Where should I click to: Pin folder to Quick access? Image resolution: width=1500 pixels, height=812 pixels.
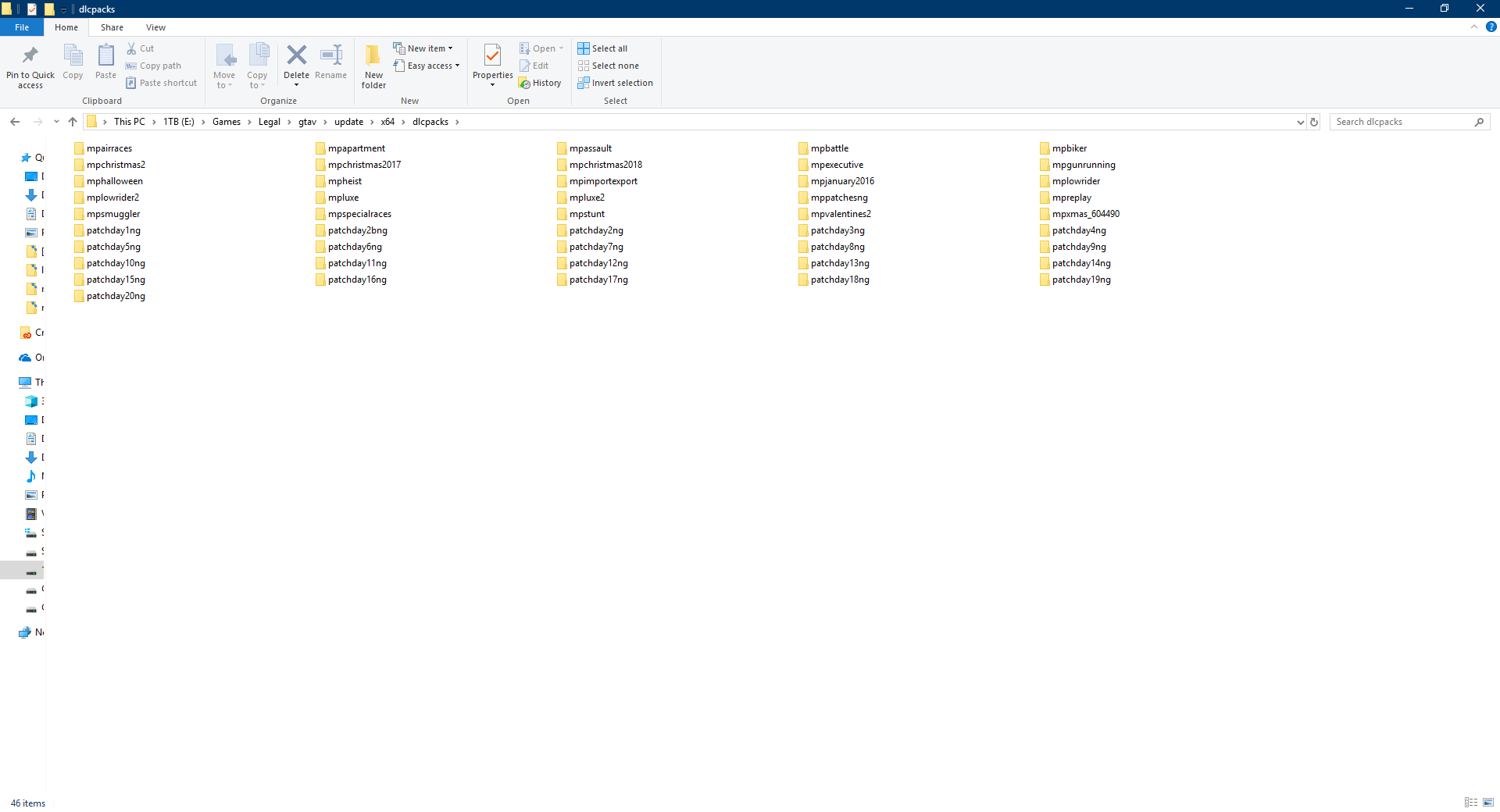(30, 66)
